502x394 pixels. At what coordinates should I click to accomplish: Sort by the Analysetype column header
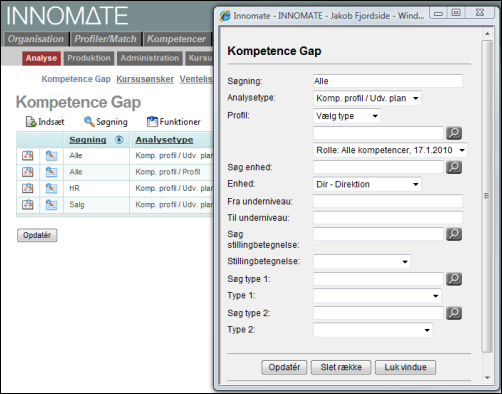(x=164, y=140)
